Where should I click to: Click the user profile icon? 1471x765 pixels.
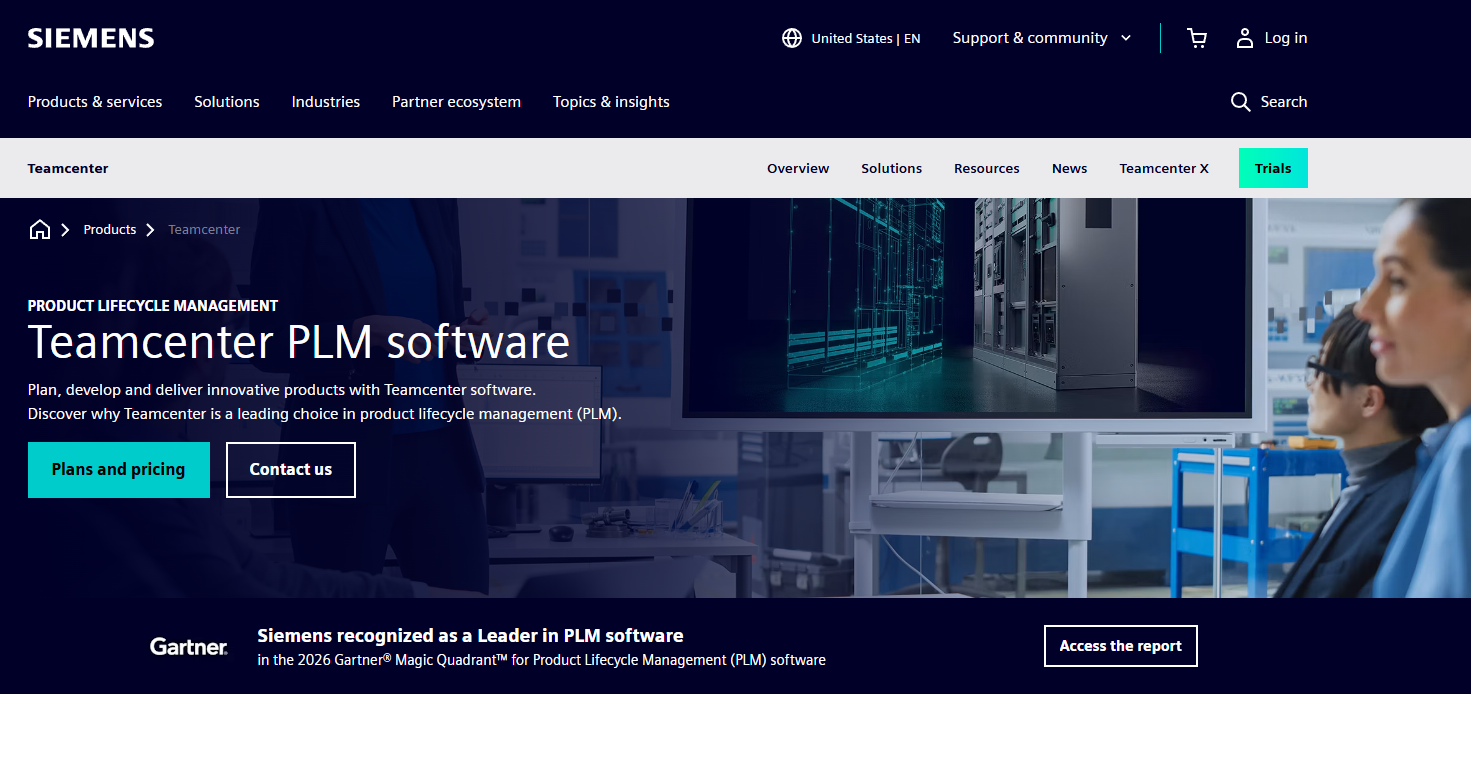tap(1245, 38)
